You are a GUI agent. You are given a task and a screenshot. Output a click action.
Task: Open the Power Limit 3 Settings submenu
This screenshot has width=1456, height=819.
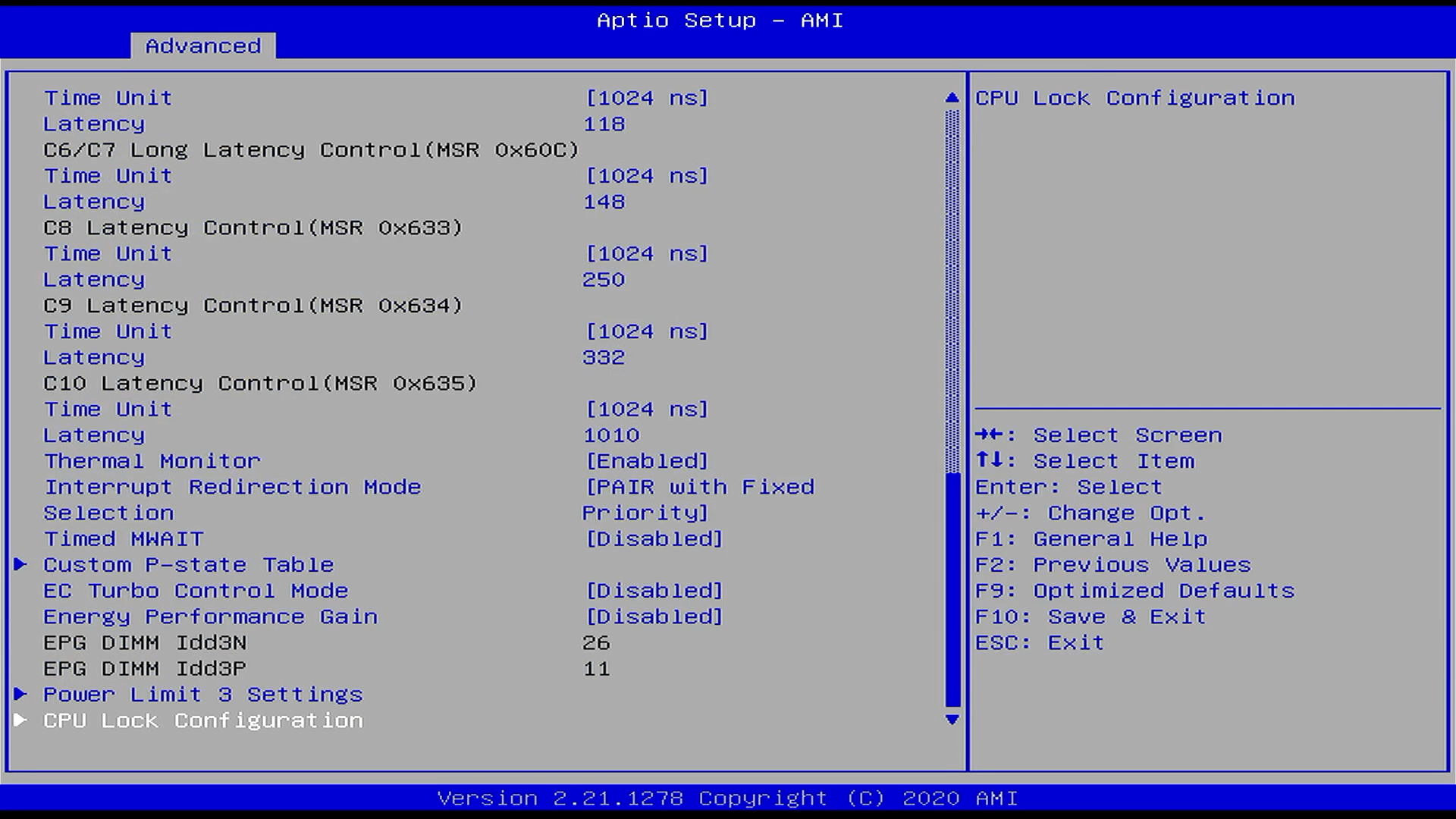pyautogui.click(x=202, y=695)
